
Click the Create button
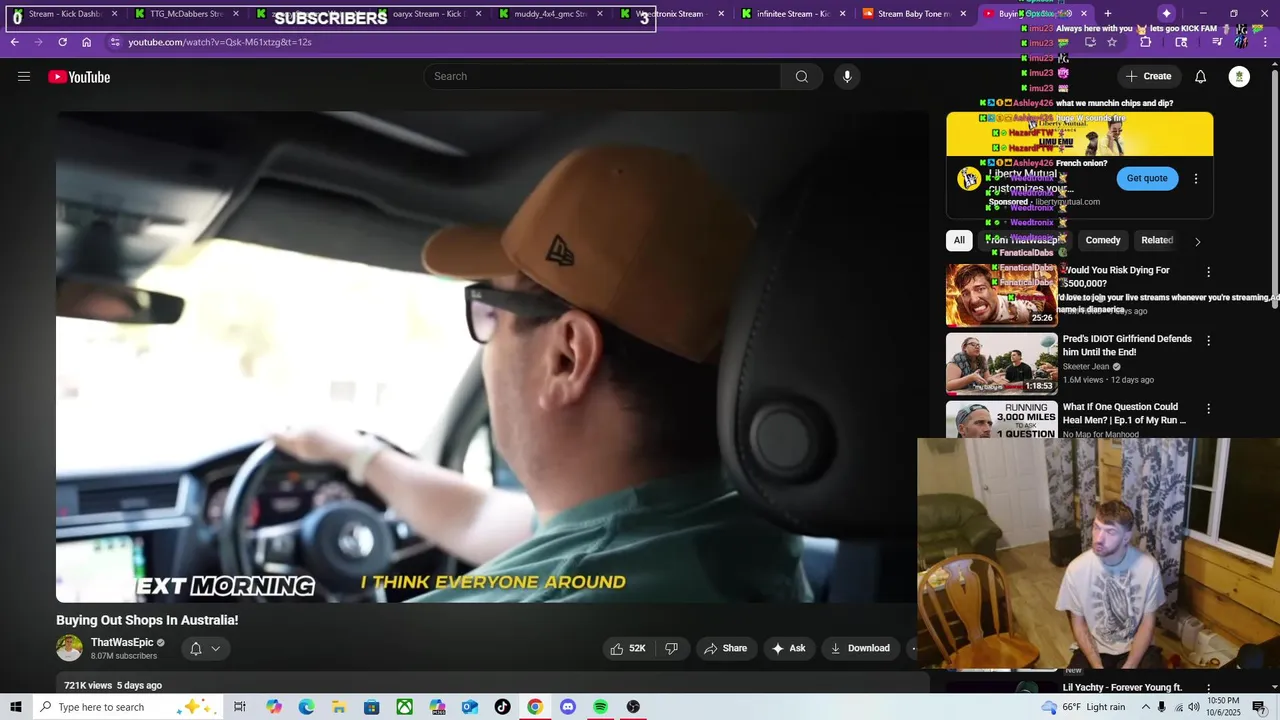1148,76
